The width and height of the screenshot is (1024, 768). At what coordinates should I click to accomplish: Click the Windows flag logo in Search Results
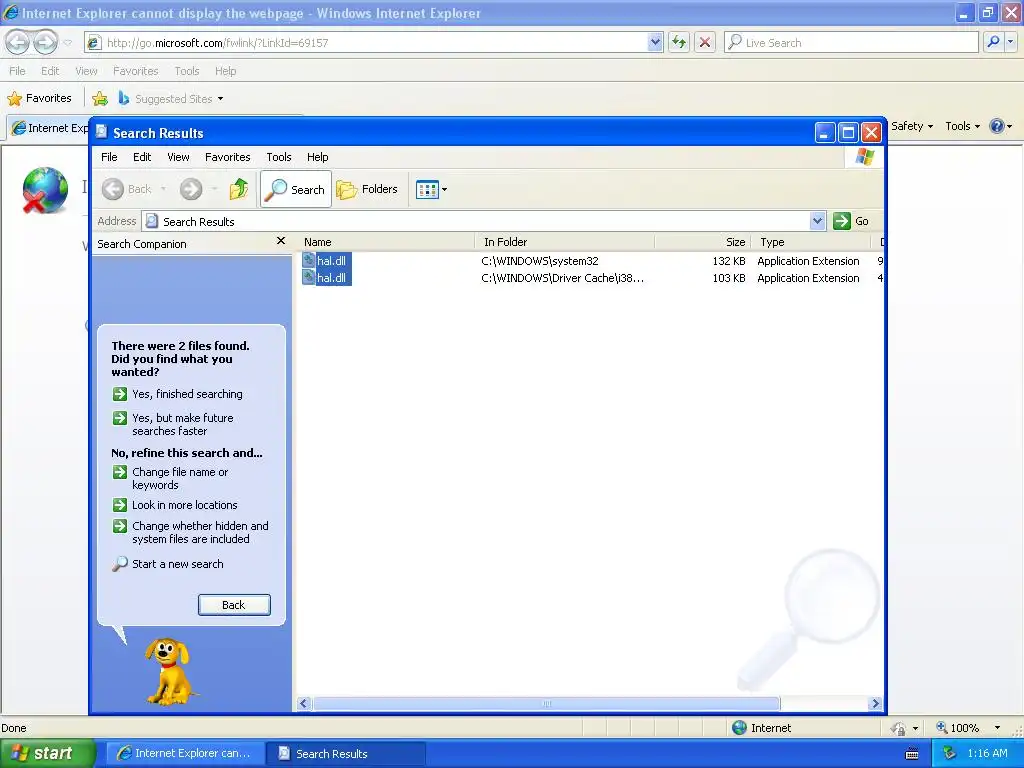865,157
